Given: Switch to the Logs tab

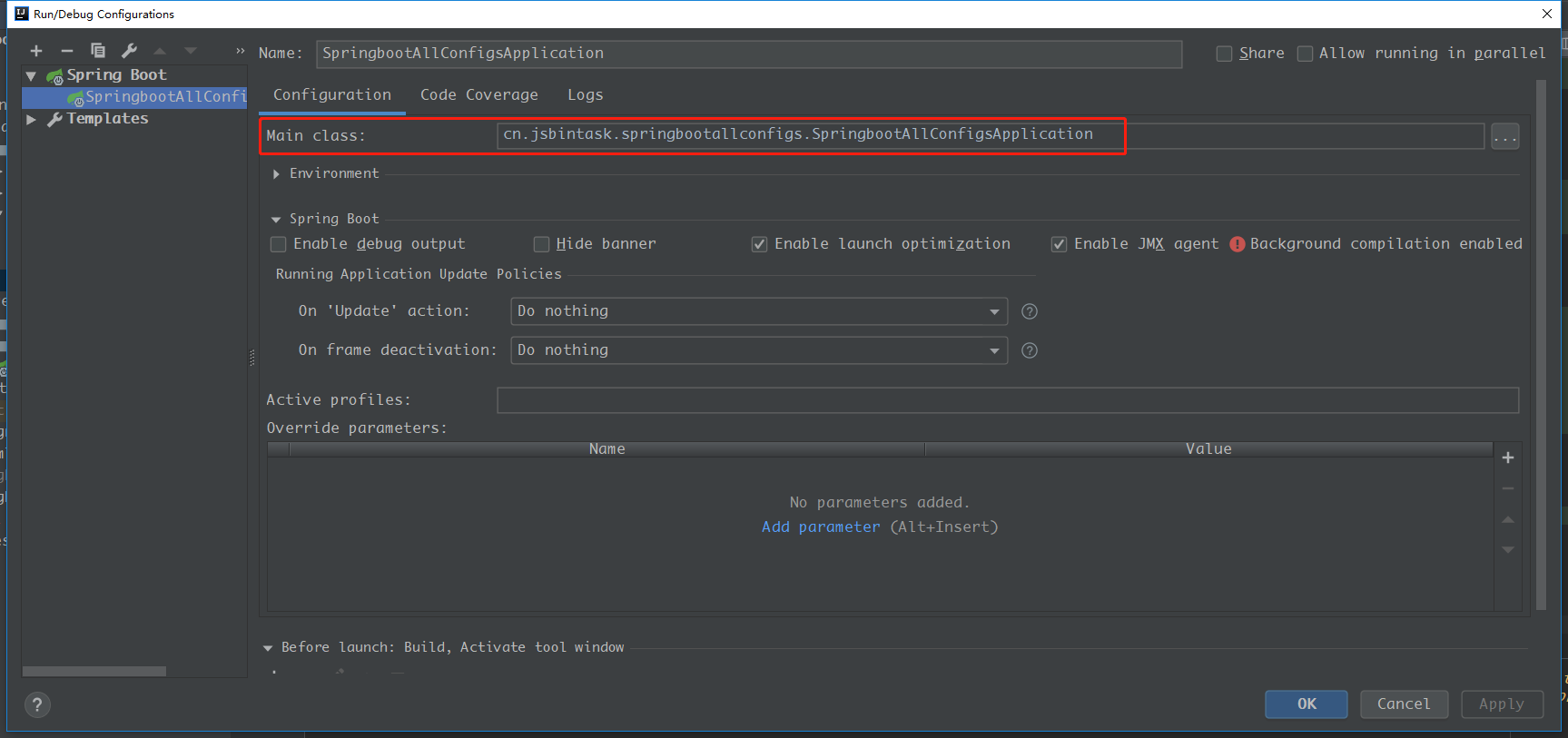Looking at the screenshot, I should coord(585,94).
